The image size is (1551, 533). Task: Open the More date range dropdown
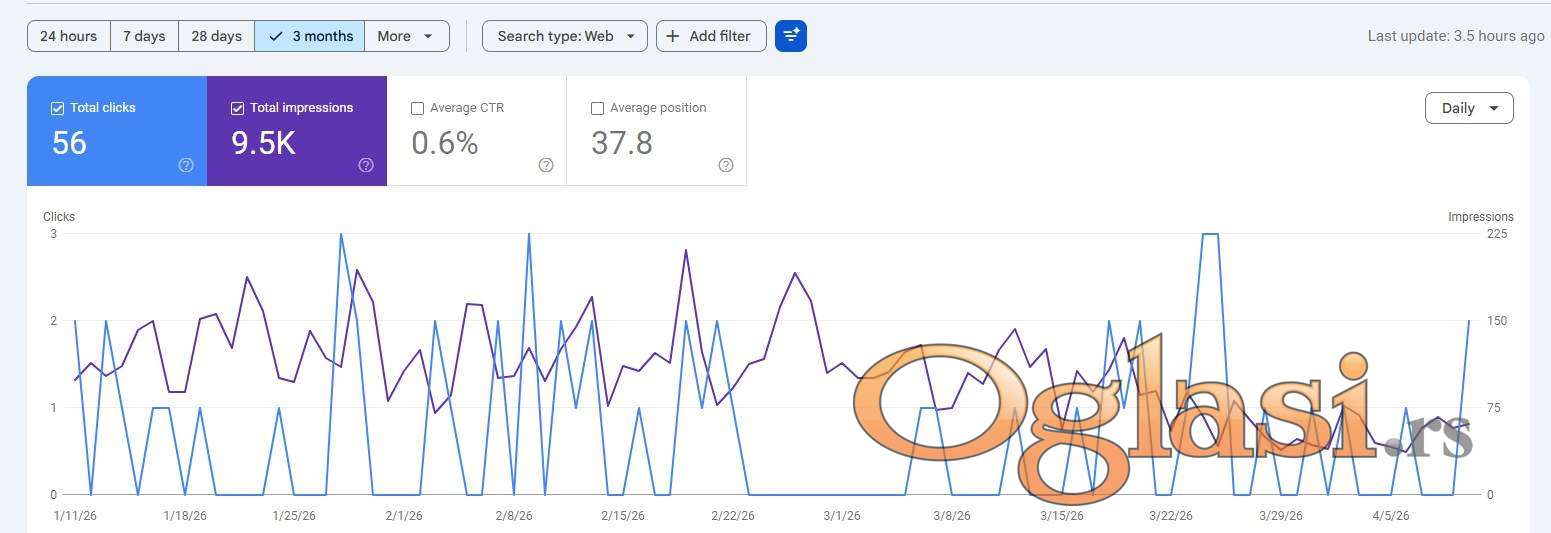point(405,36)
